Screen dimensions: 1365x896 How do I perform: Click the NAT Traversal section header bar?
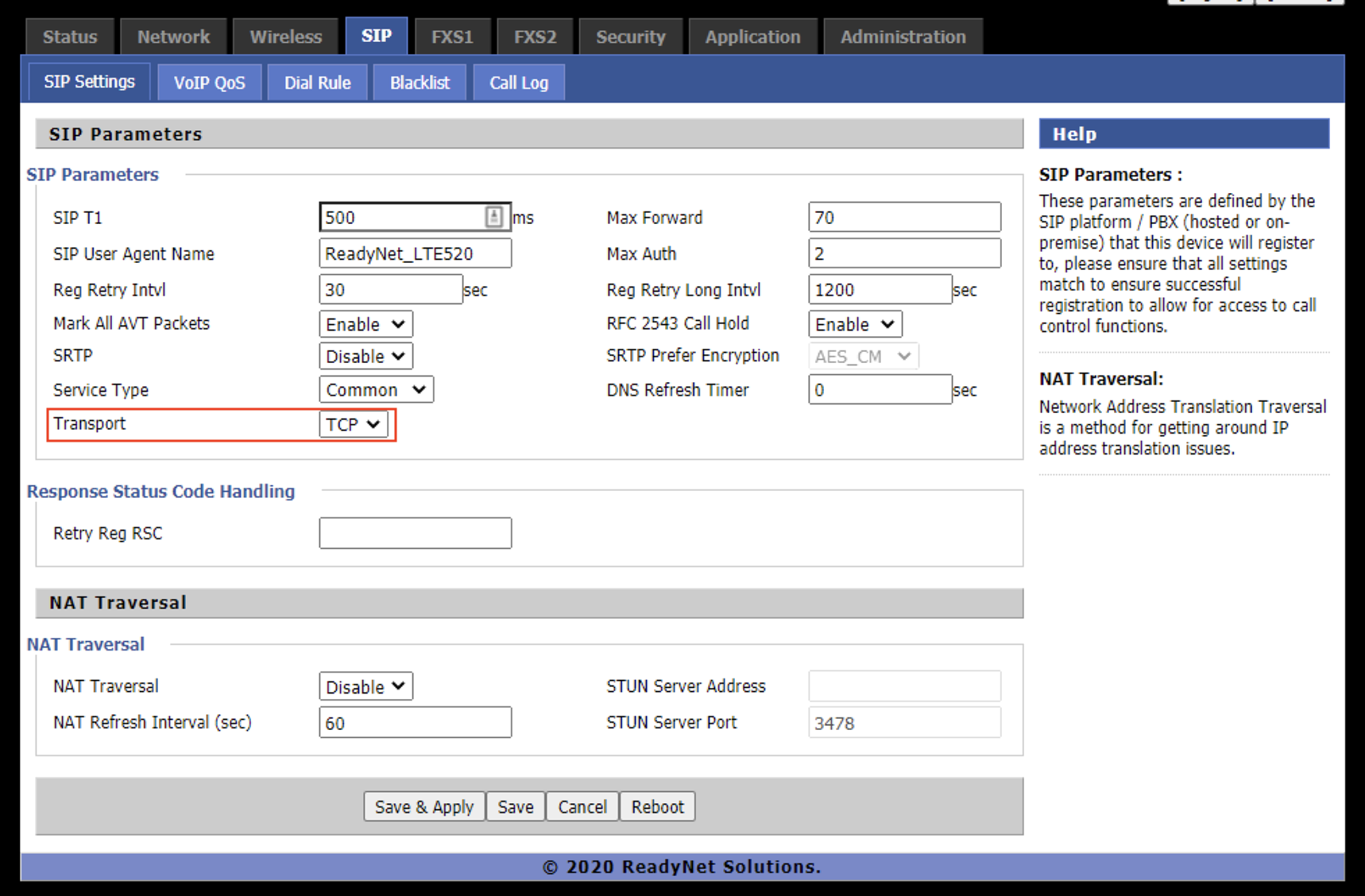[x=529, y=603]
